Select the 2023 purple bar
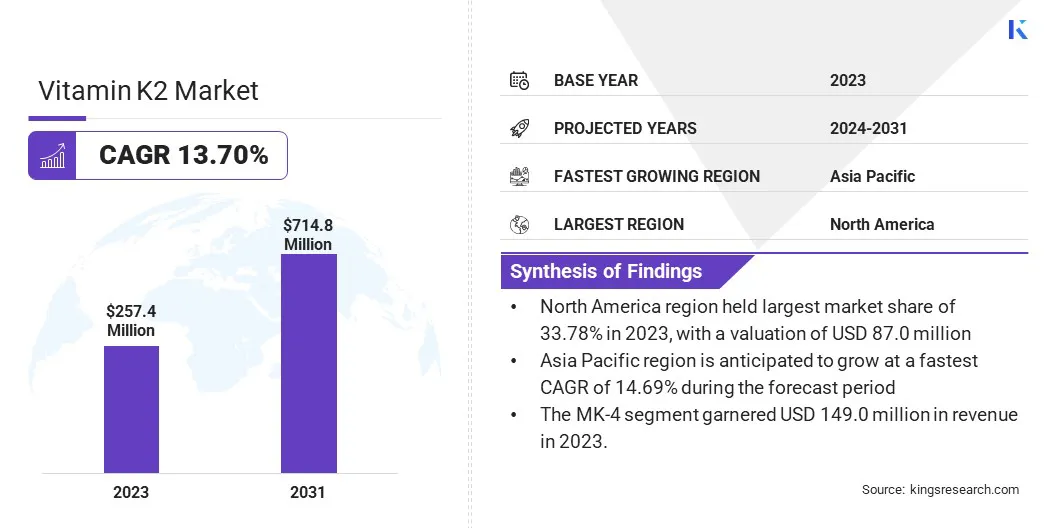Screen dimensions: 1056x528 (131, 409)
